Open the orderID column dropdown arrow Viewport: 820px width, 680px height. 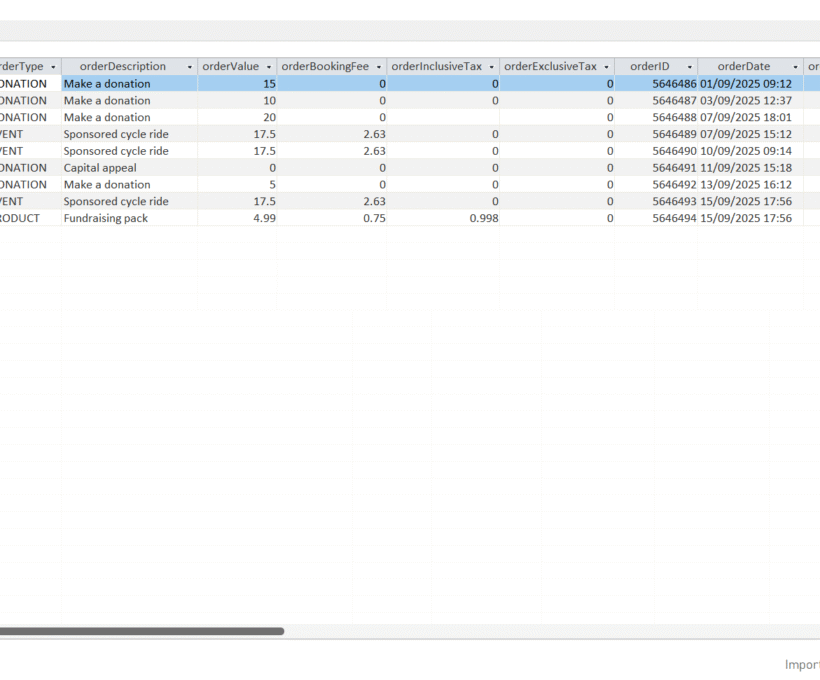click(690, 67)
